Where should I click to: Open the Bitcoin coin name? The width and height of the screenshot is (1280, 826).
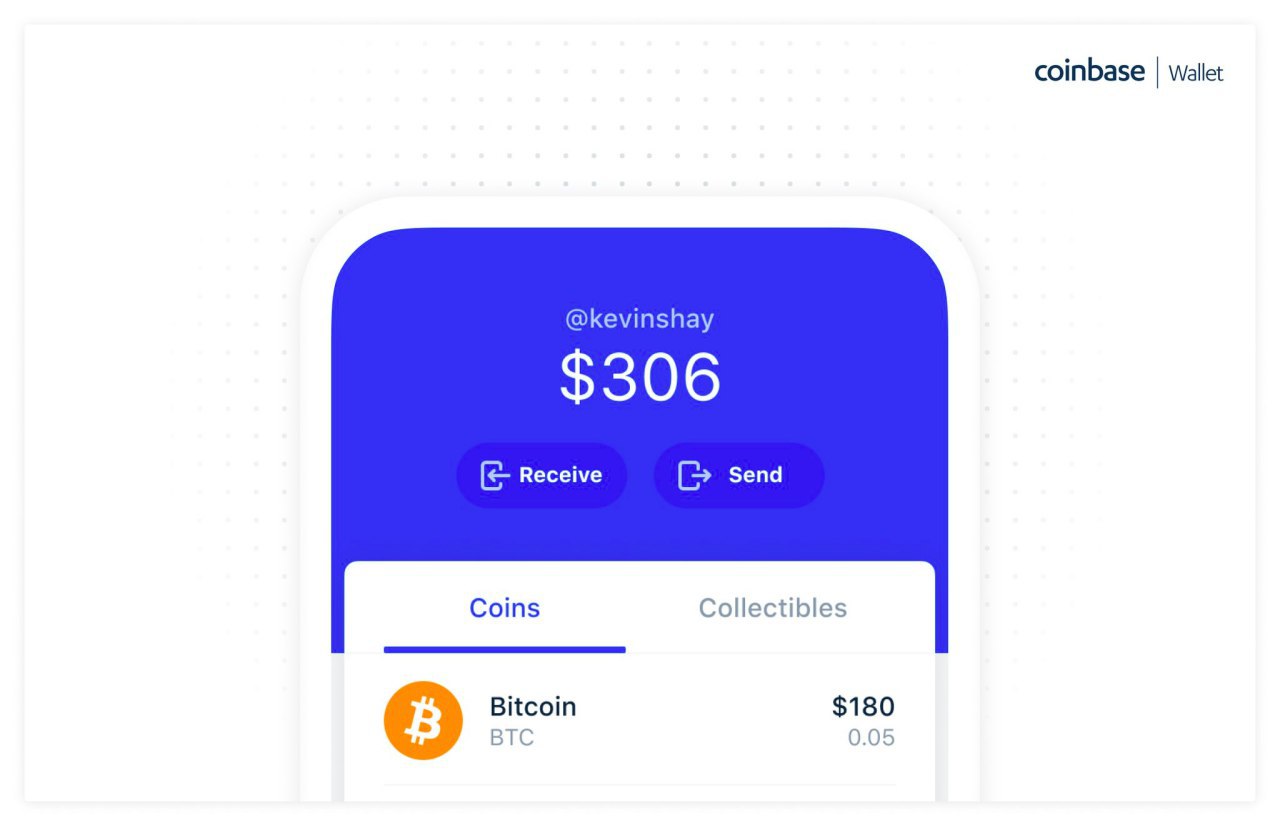coord(533,706)
